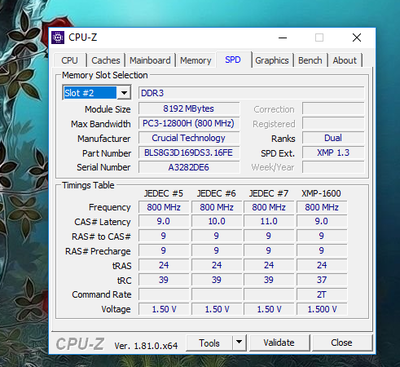Go to the Graphics tab
The height and width of the screenshot is (367, 400).
point(272,61)
